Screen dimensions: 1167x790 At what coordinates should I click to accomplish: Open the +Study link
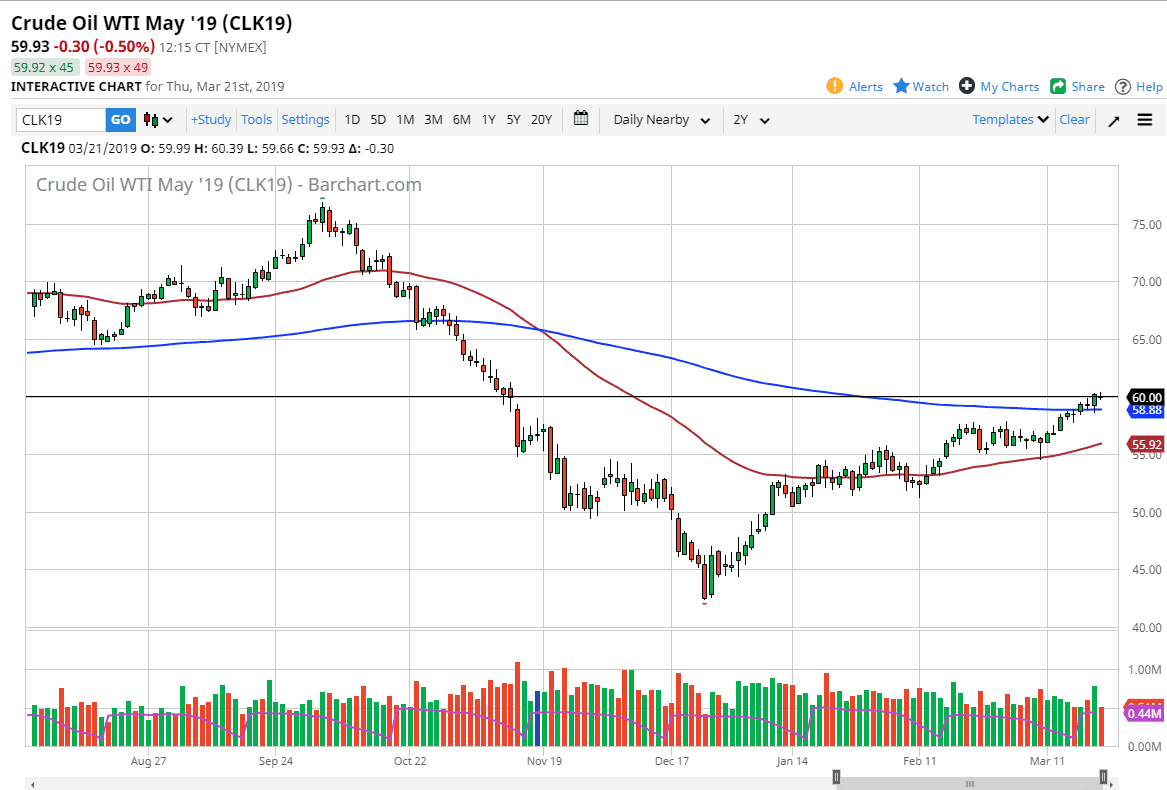pyautogui.click(x=210, y=119)
